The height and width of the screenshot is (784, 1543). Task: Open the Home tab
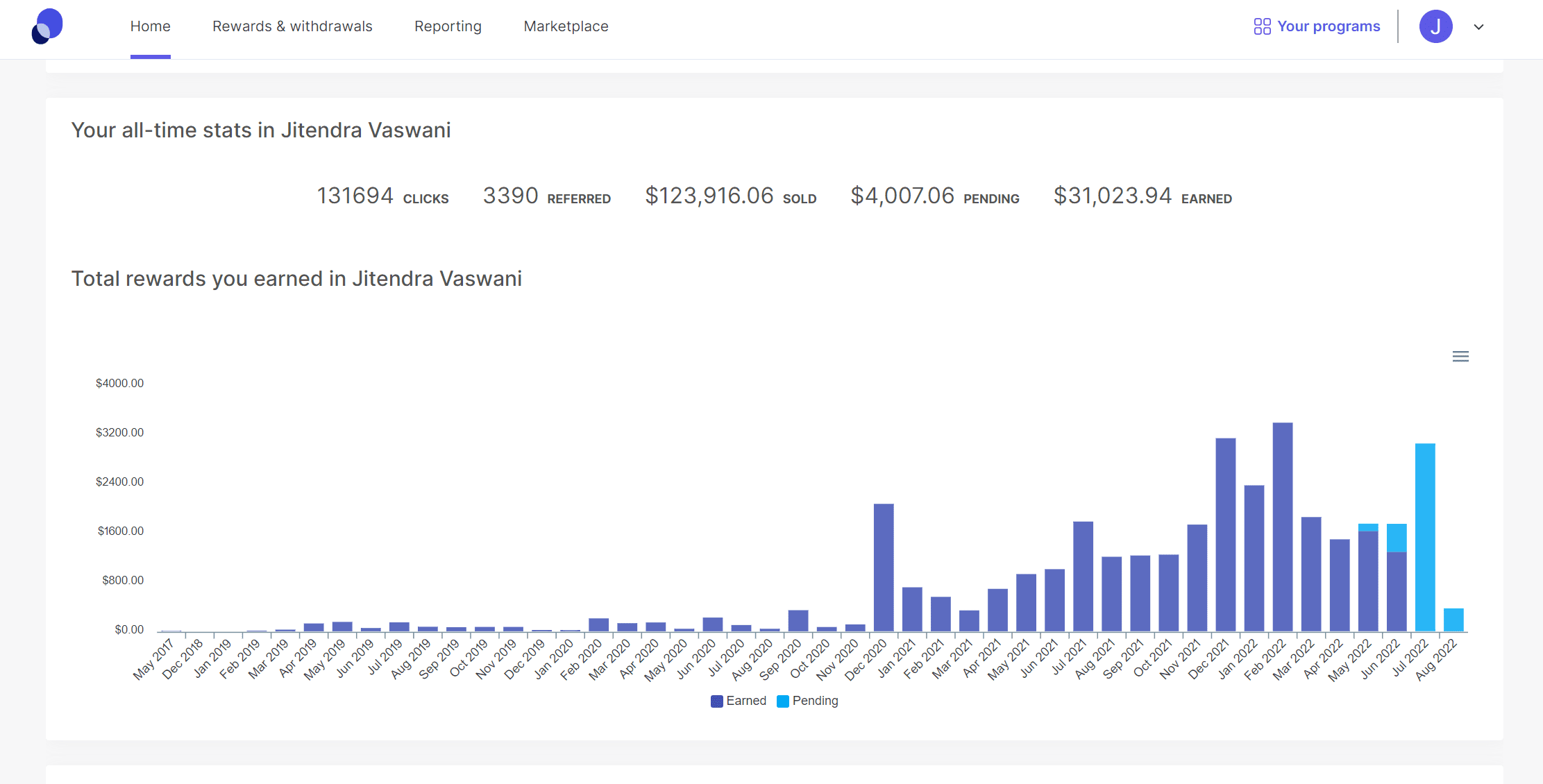click(150, 26)
